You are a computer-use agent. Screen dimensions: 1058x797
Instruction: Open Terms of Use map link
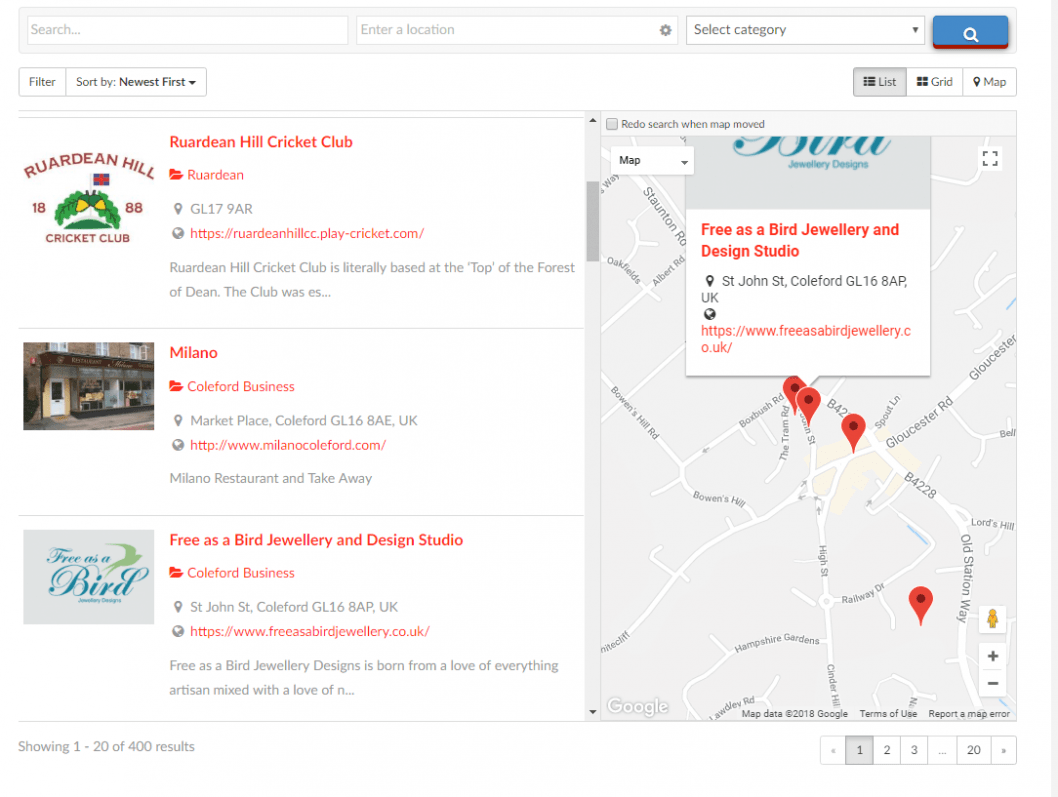tap(888, 713)
